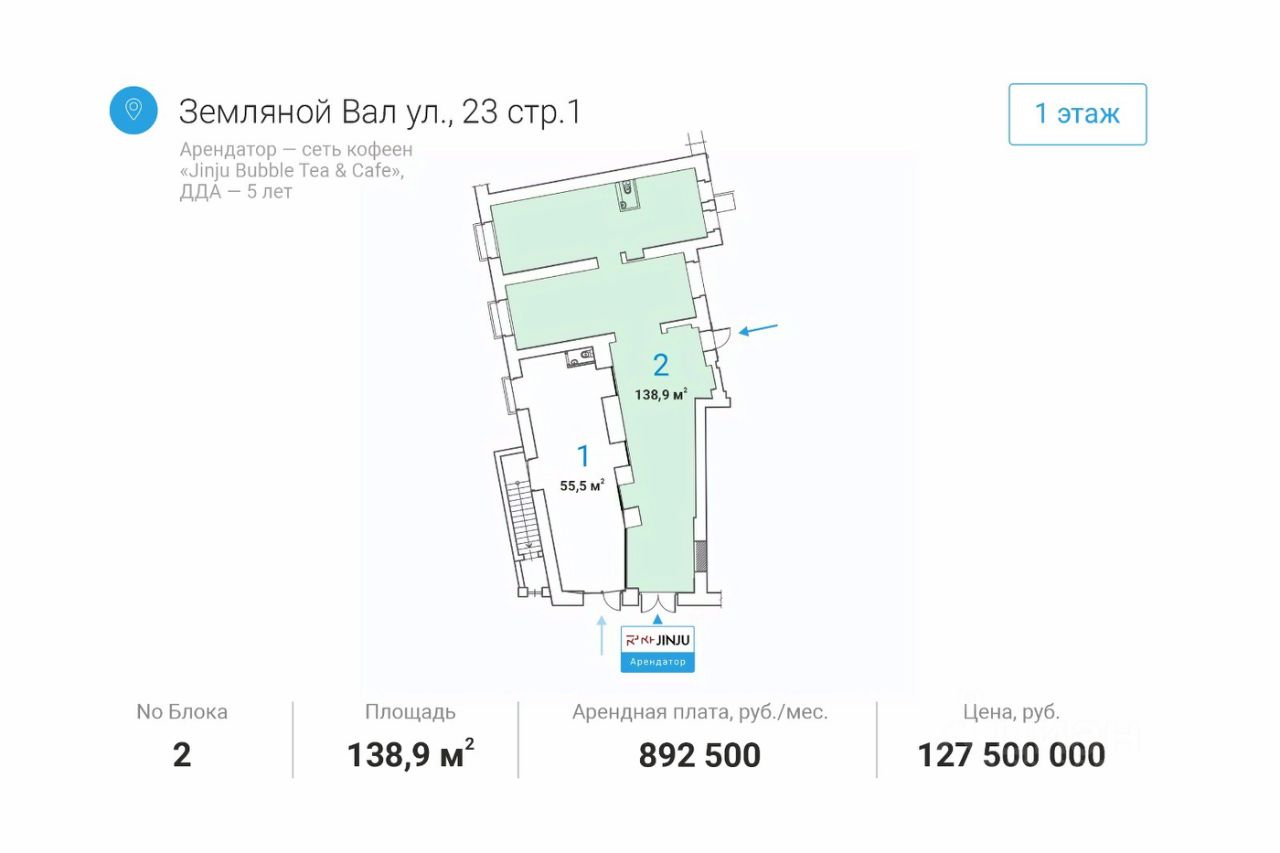The width and height of the screenshot is (1280, 853).
Task: Click the staircase symbol on the floor plan
Action: click(524, 520)
